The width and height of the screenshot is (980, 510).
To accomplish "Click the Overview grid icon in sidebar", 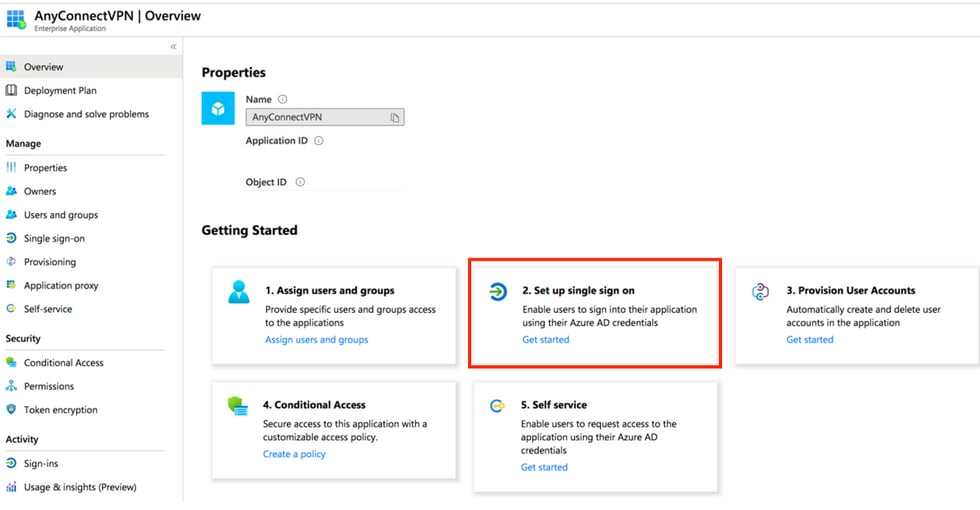I will pos(11,66).
